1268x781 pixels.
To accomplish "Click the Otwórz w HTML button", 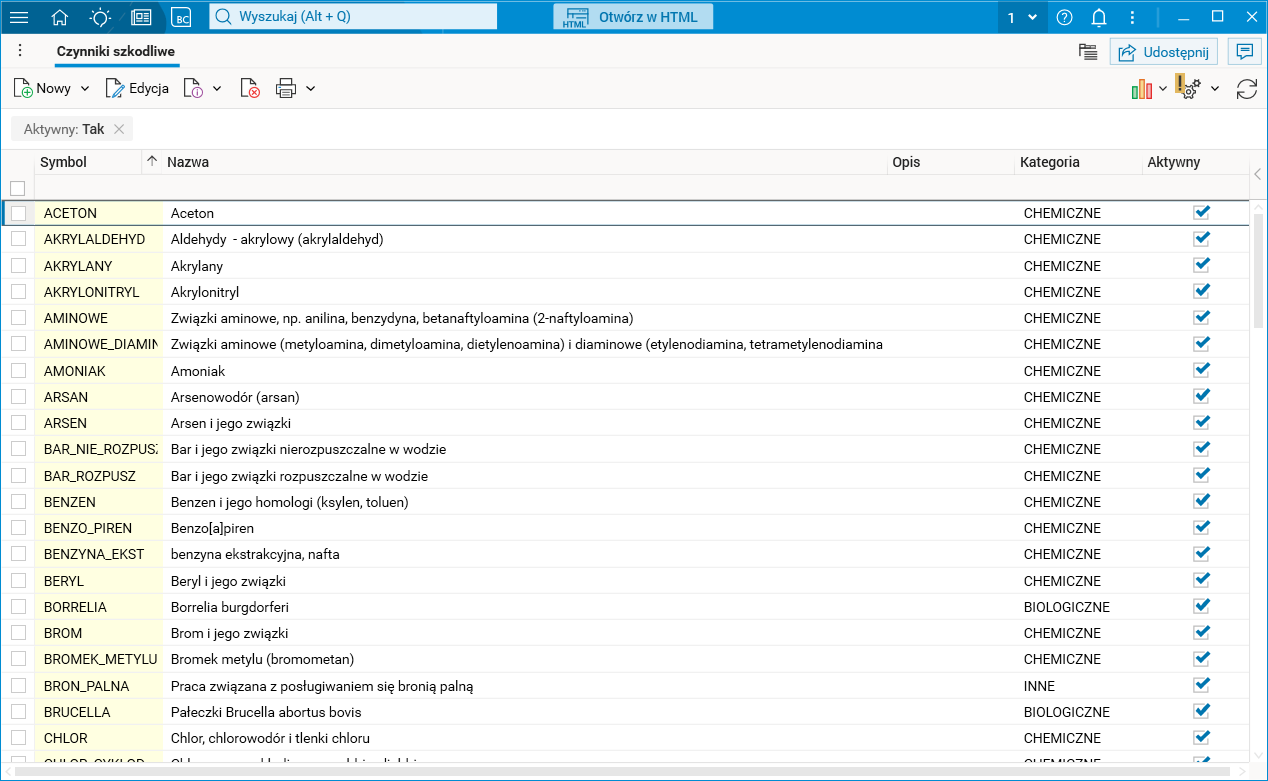I will tap(632, 17).
